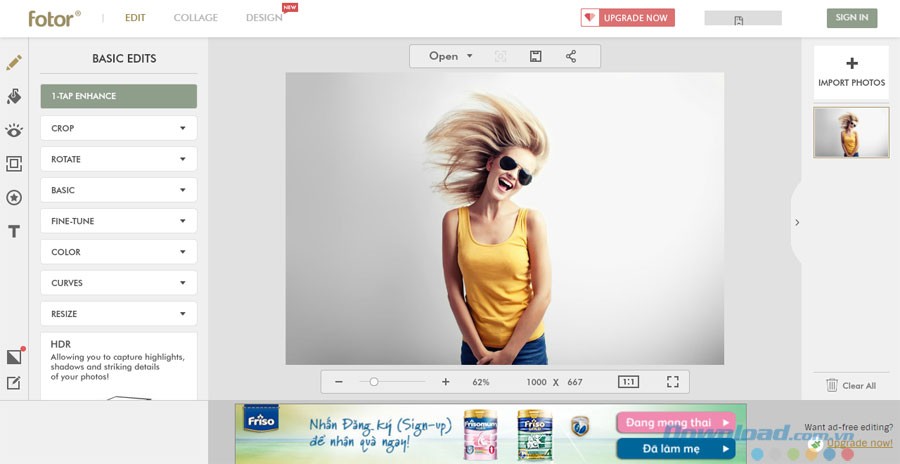Click the Sign In button
This screenshot has height=464, width=900.
click(x=851, y=18)
